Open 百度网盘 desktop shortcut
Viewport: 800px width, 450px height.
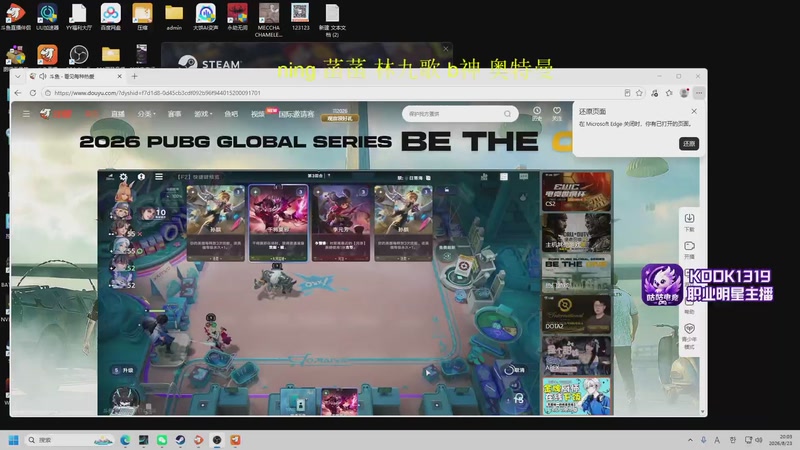[111, 17]
